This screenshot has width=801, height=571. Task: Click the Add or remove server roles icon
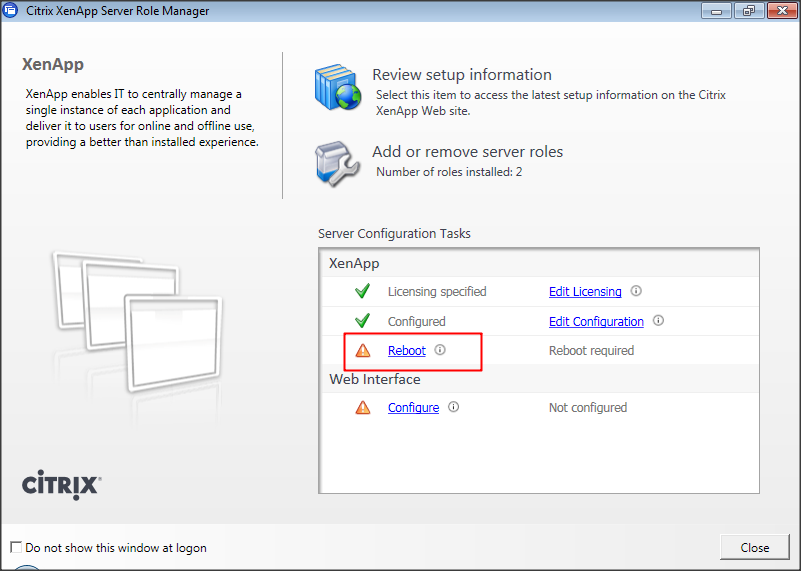coord(336,161)
